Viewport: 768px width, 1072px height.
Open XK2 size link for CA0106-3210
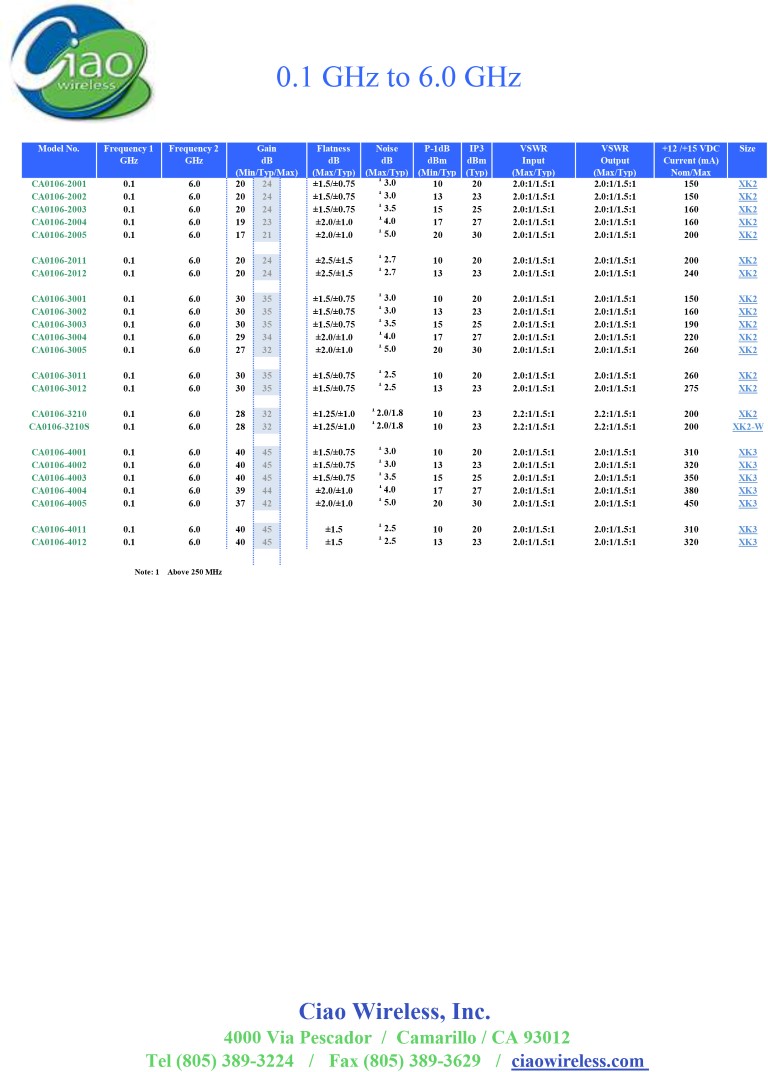747,414
